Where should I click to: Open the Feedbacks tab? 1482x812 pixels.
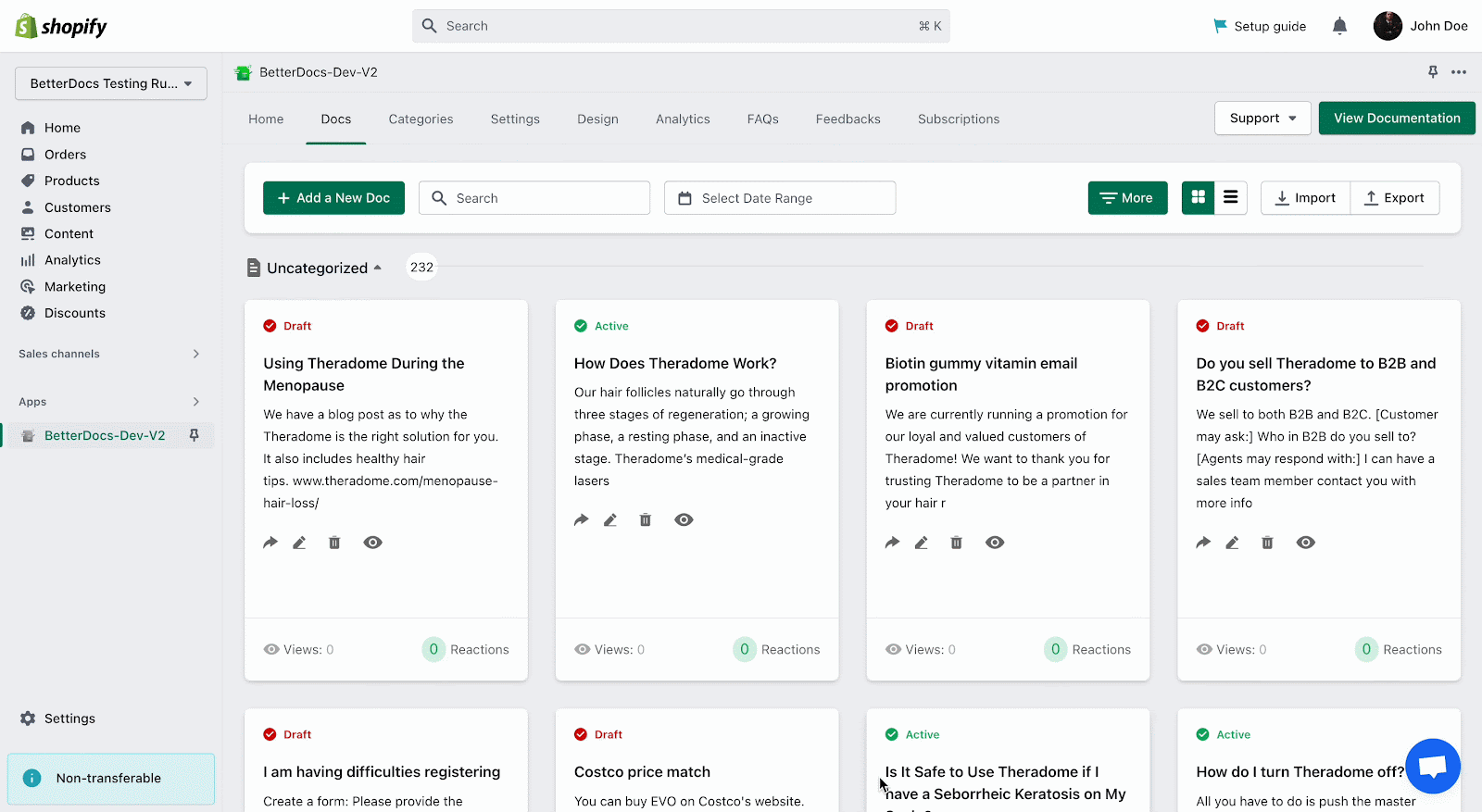(848, 119)
